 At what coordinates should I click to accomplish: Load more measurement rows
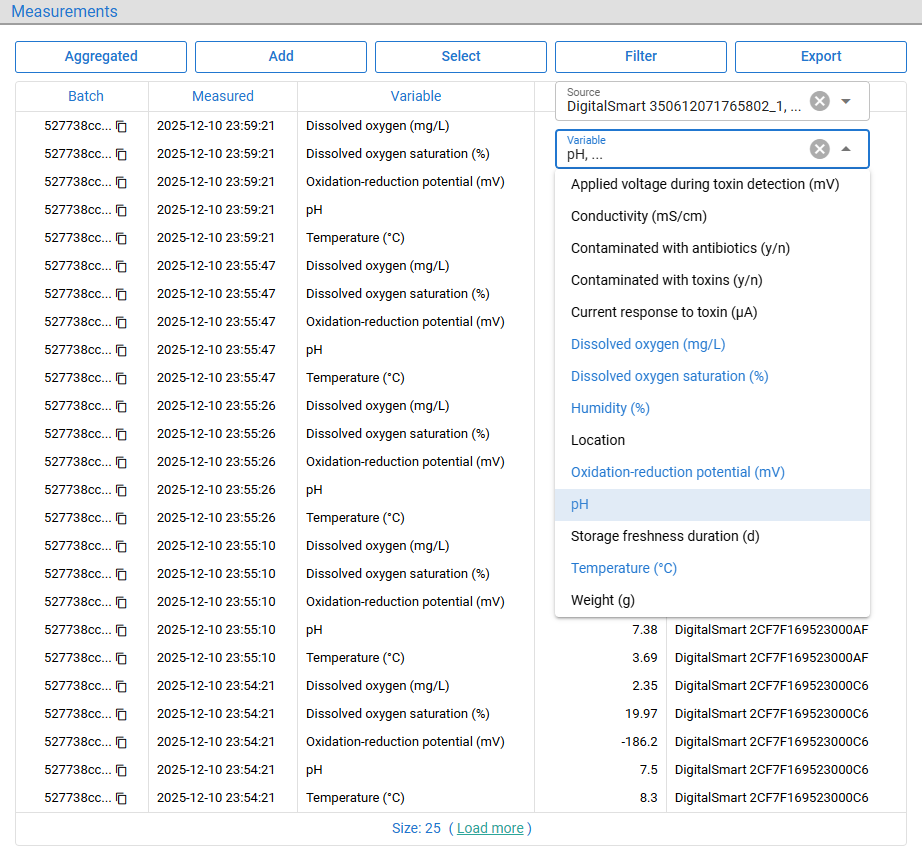pos(490,828)
